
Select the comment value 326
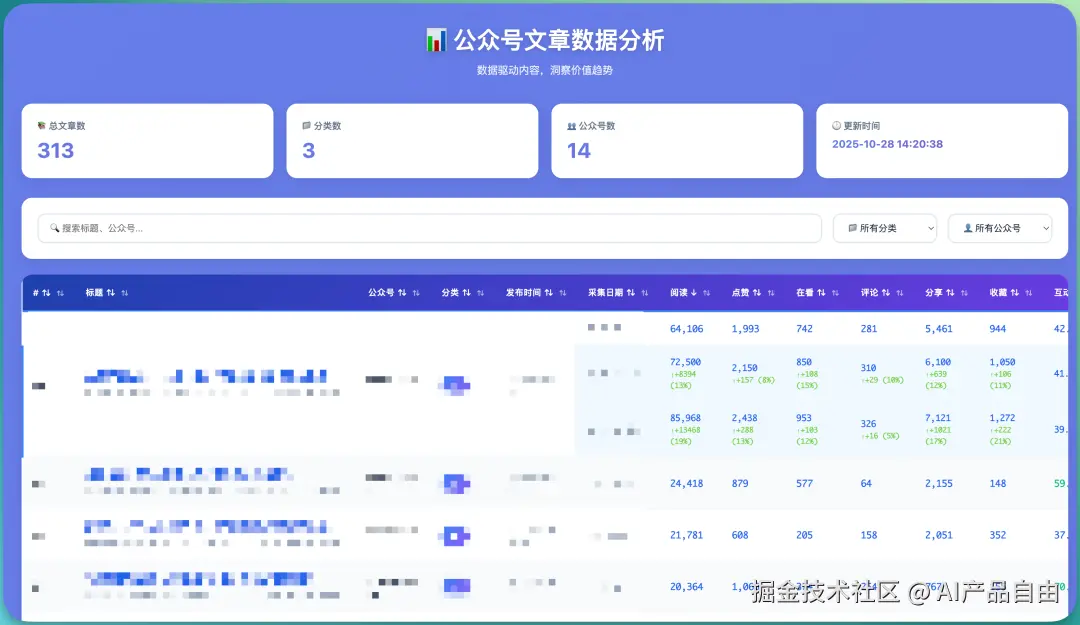tap(868, 424)
